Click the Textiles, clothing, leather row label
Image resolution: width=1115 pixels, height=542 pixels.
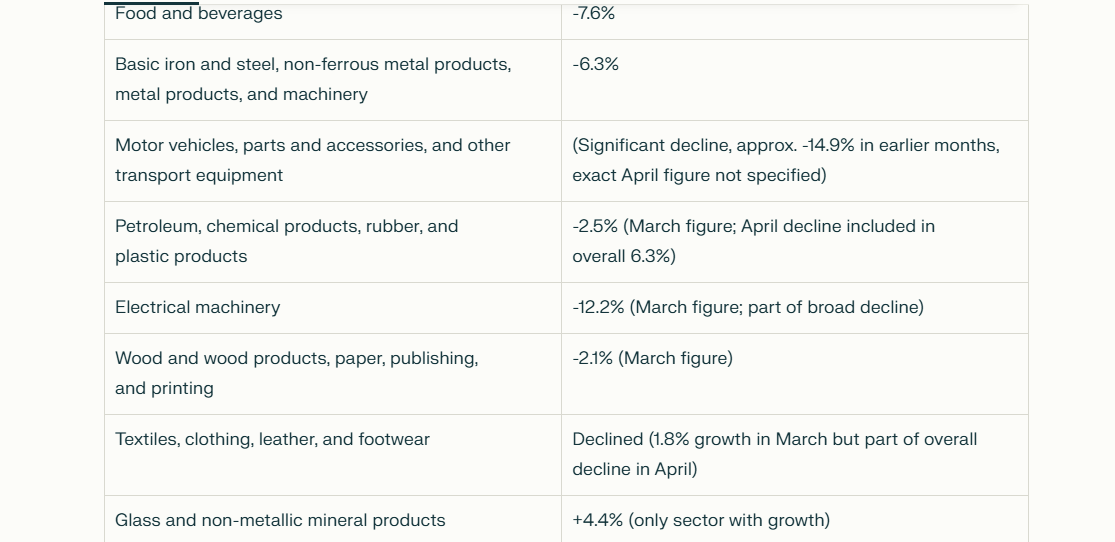point(272,440)
